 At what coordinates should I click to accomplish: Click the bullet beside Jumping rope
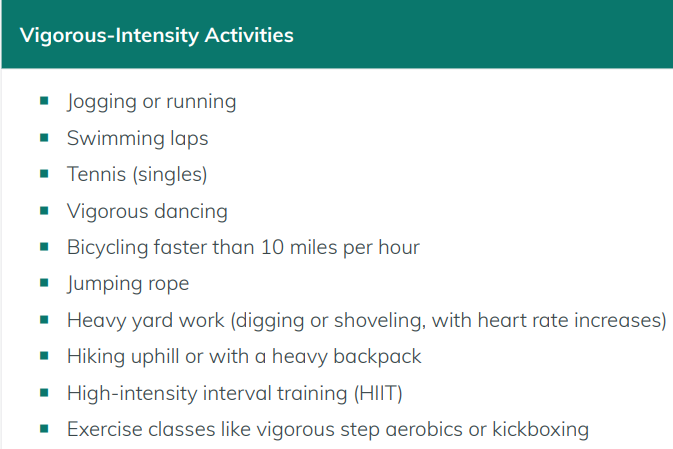point(44,283)
